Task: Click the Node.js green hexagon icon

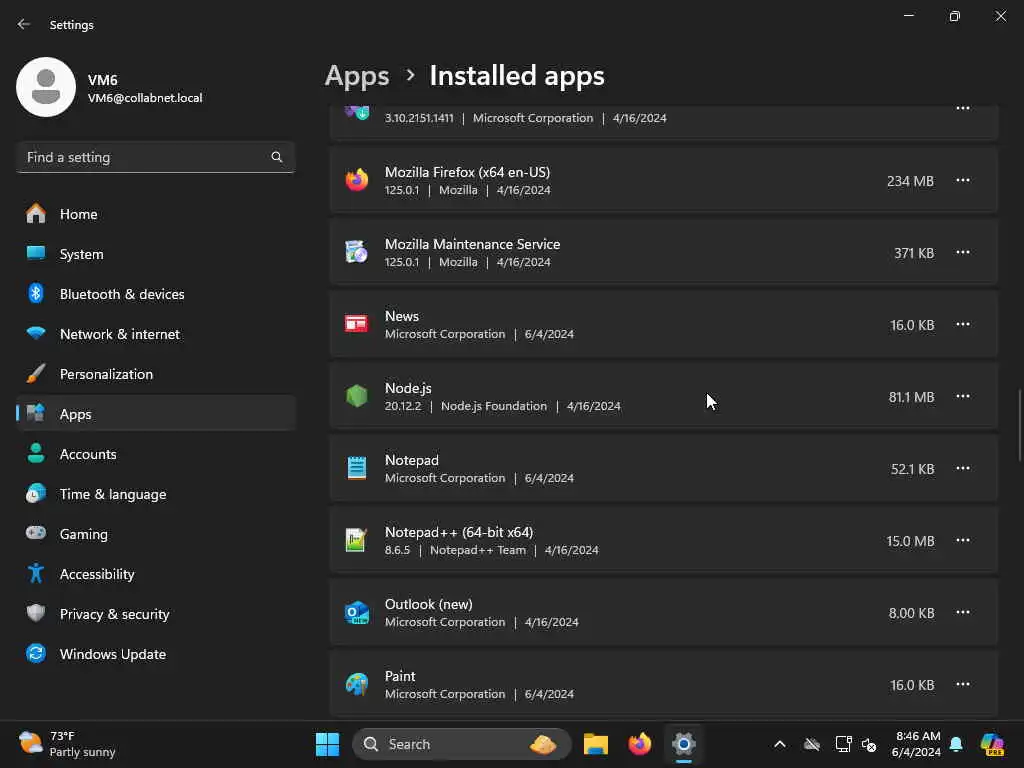Action: click(357, 397)
